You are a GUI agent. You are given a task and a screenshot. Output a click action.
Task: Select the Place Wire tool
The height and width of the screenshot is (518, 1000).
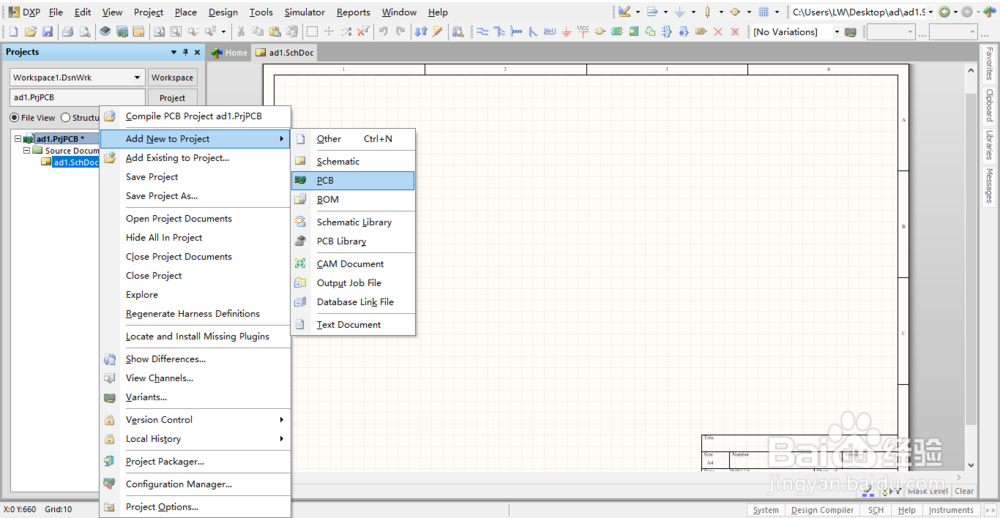(x=483, y=31)
